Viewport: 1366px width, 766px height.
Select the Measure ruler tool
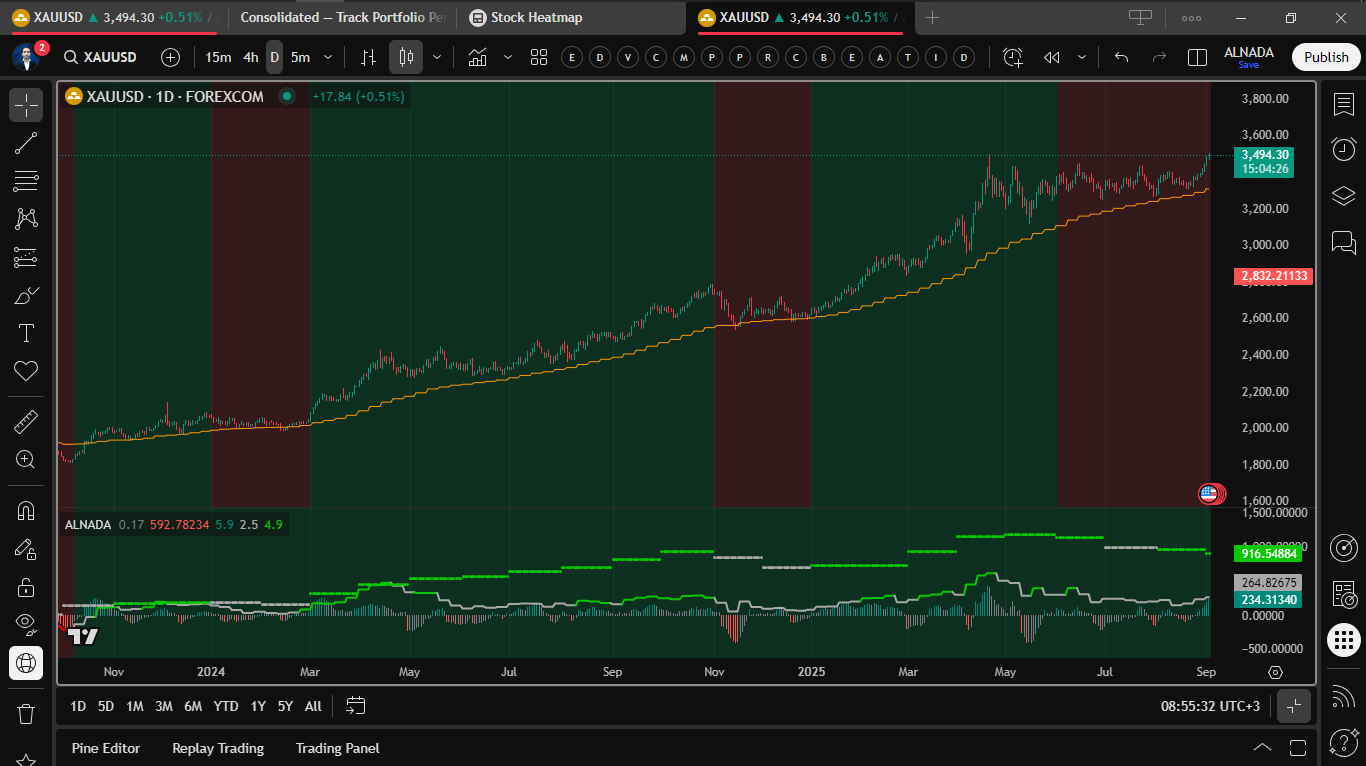pos(26,422)
